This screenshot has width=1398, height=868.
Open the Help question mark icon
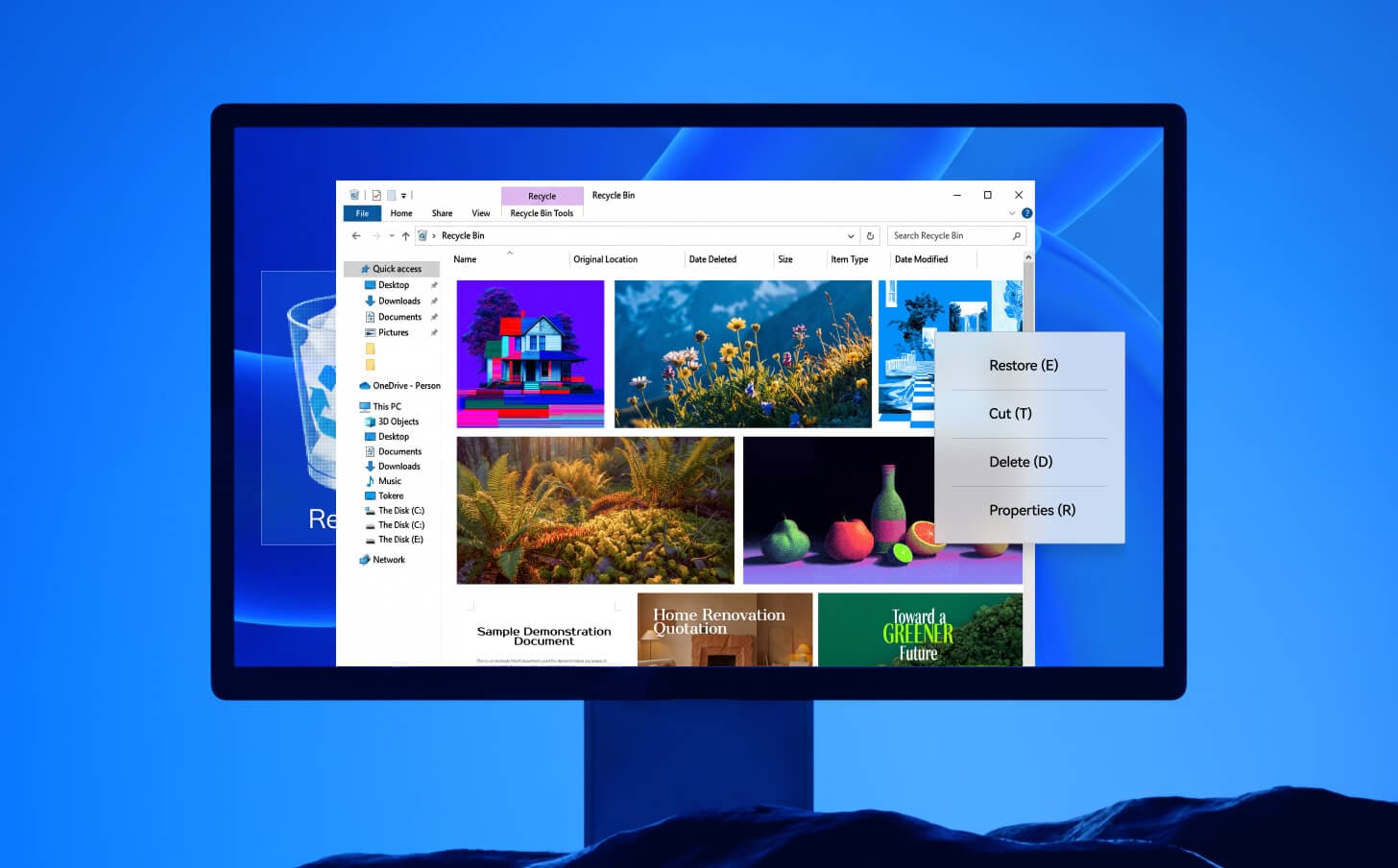(1026, 213)
